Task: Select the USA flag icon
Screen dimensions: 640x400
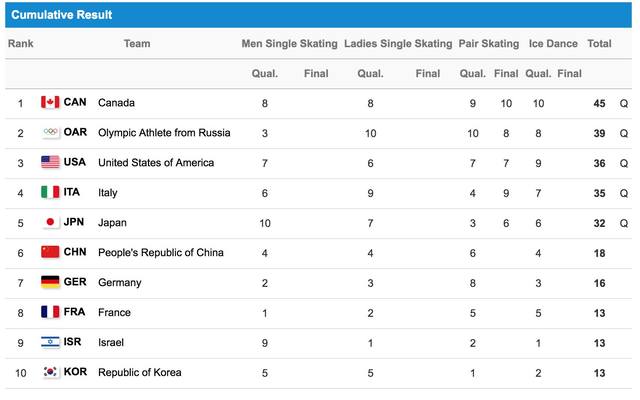Action: point(50,162)
